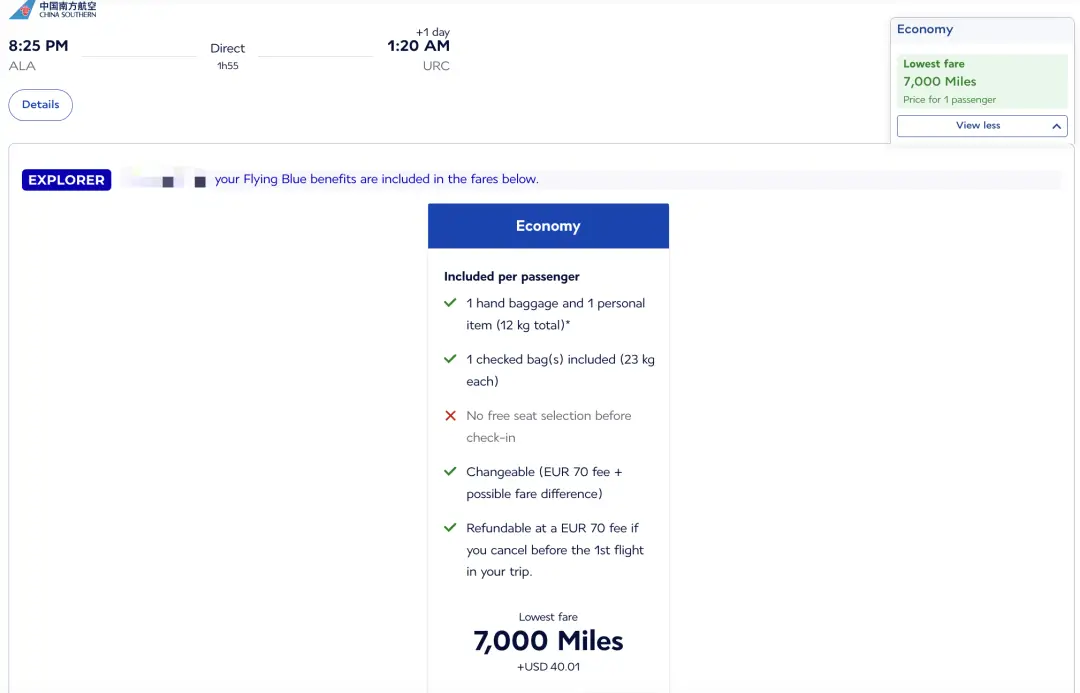Click the 8:25 PM departure time
Screen dimensions: 1080x693
[39, 46]
